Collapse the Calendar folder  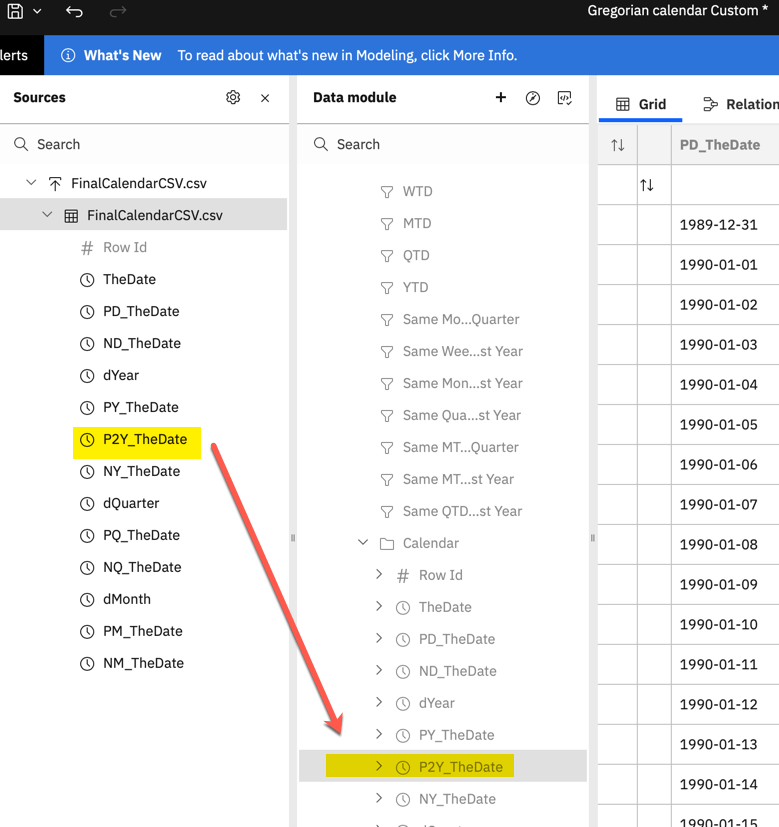coord(363,542)
